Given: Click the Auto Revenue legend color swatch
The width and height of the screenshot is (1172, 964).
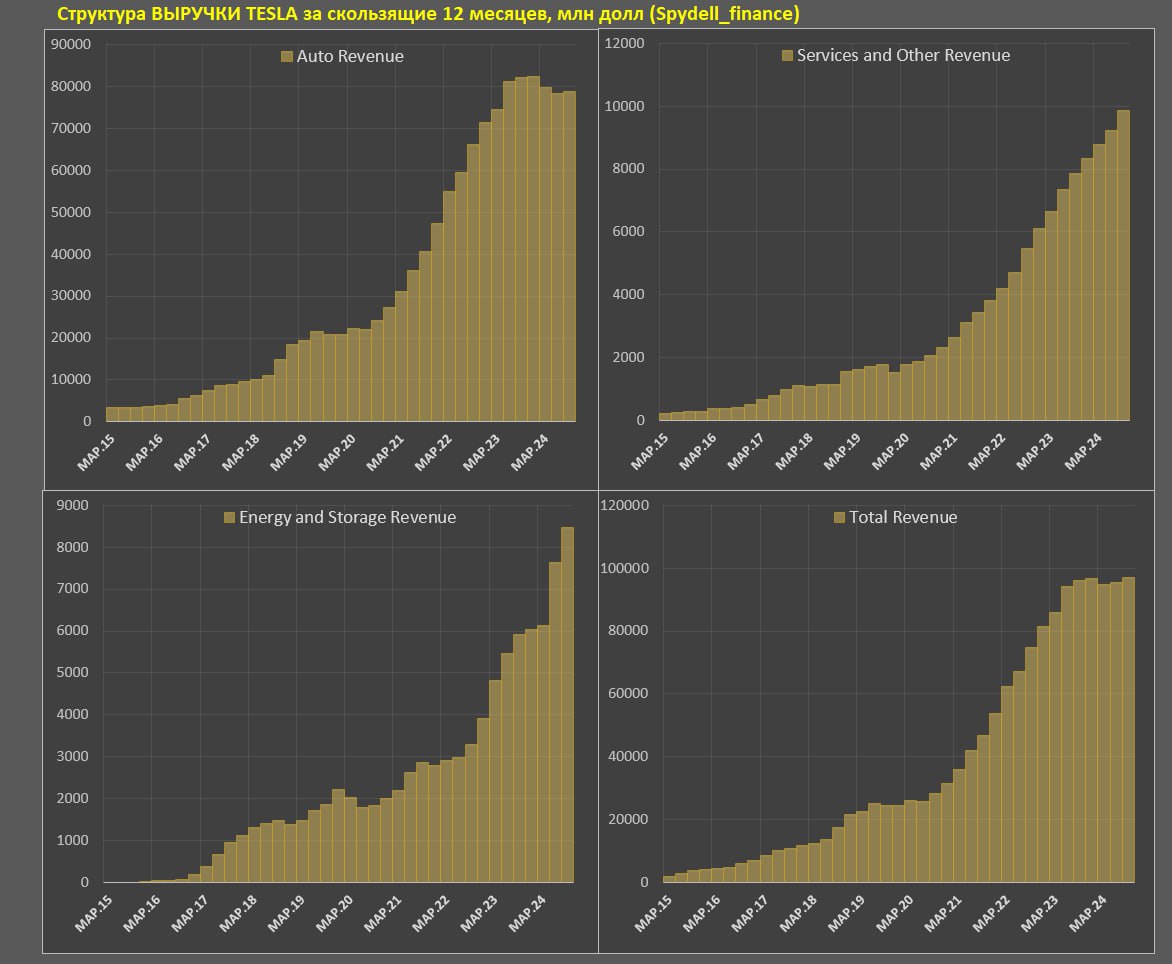Looking at the screenshot, I should (x=286, y=57).
